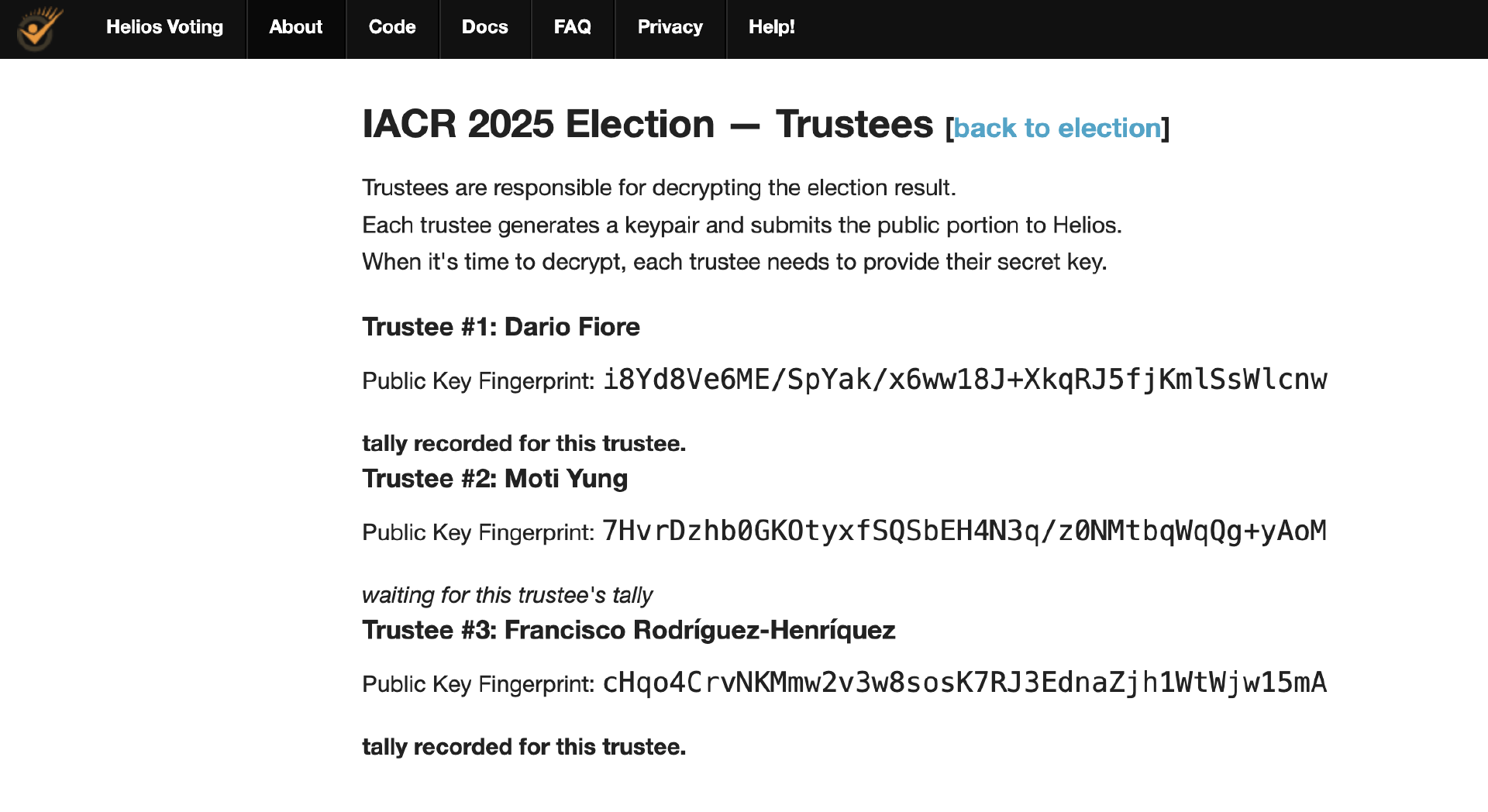Click the tally recorded status under Dario Fiore

524,443
